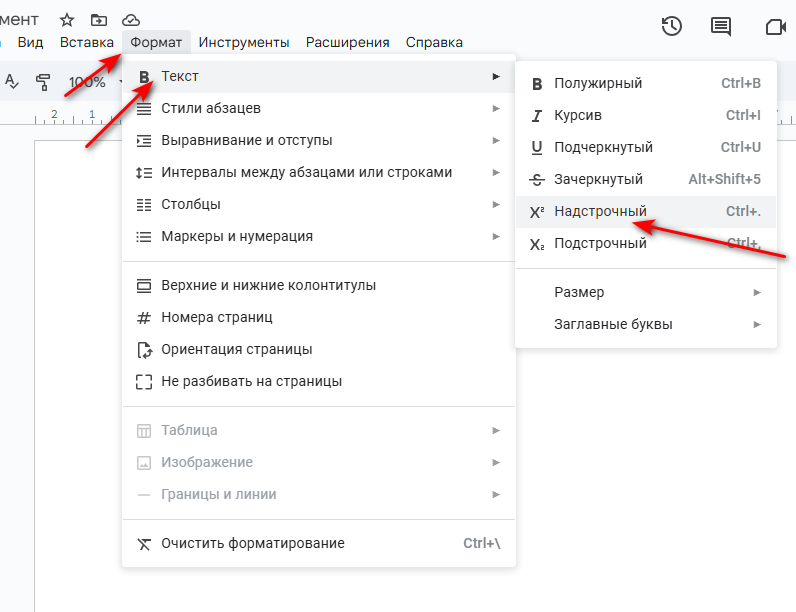
Task: Choose Верхние и нижние колонтитулы
Action: [x=319, y=286]
